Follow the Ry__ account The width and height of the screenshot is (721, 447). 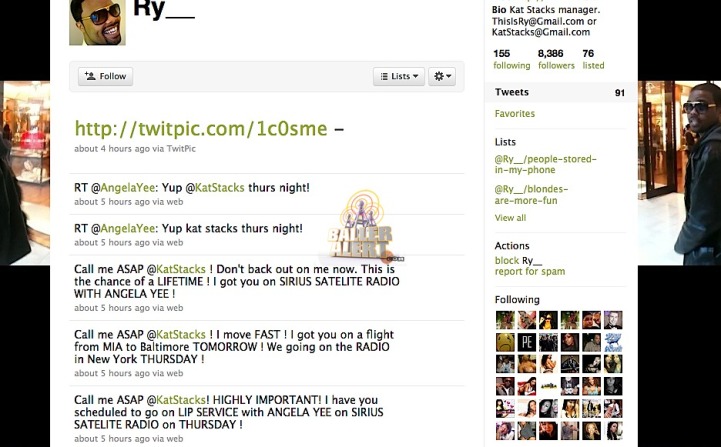pyautogui.click(x=105, y=76)
